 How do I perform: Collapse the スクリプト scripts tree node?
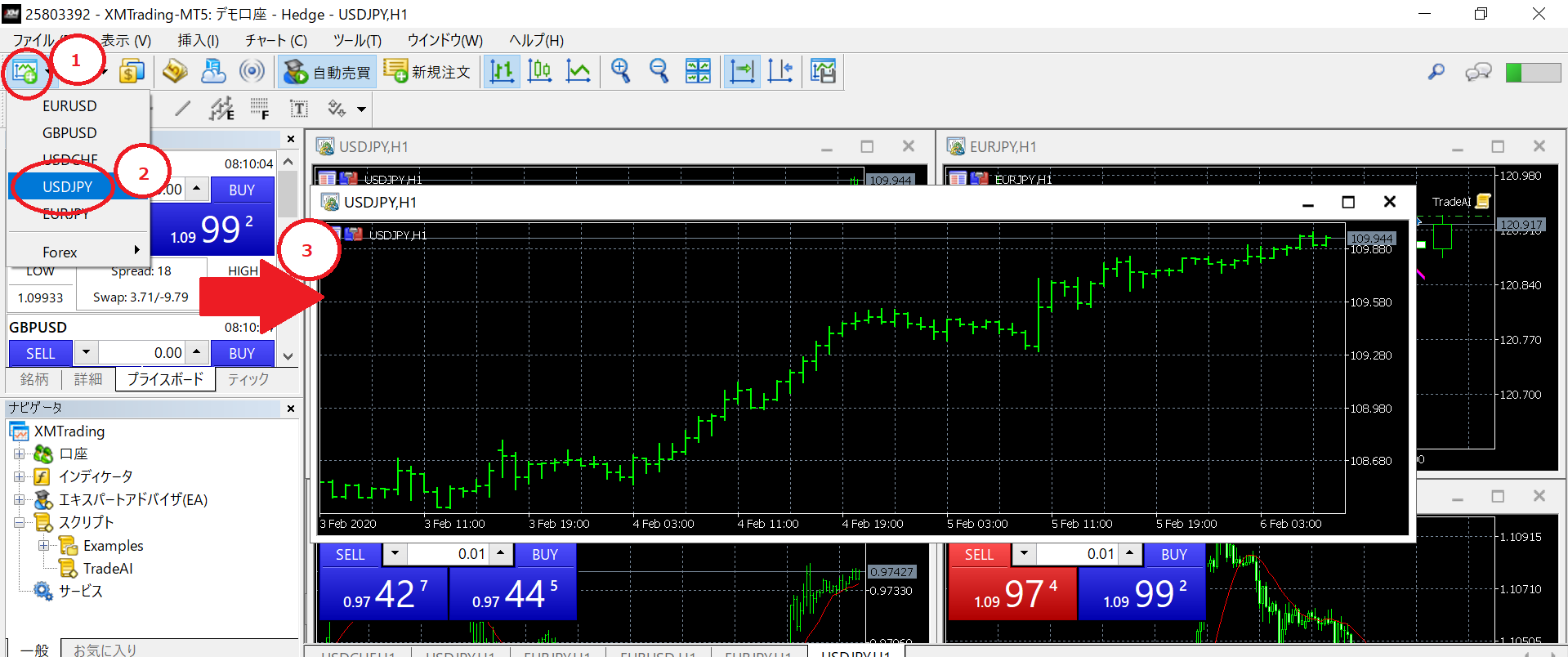(20, 522)
